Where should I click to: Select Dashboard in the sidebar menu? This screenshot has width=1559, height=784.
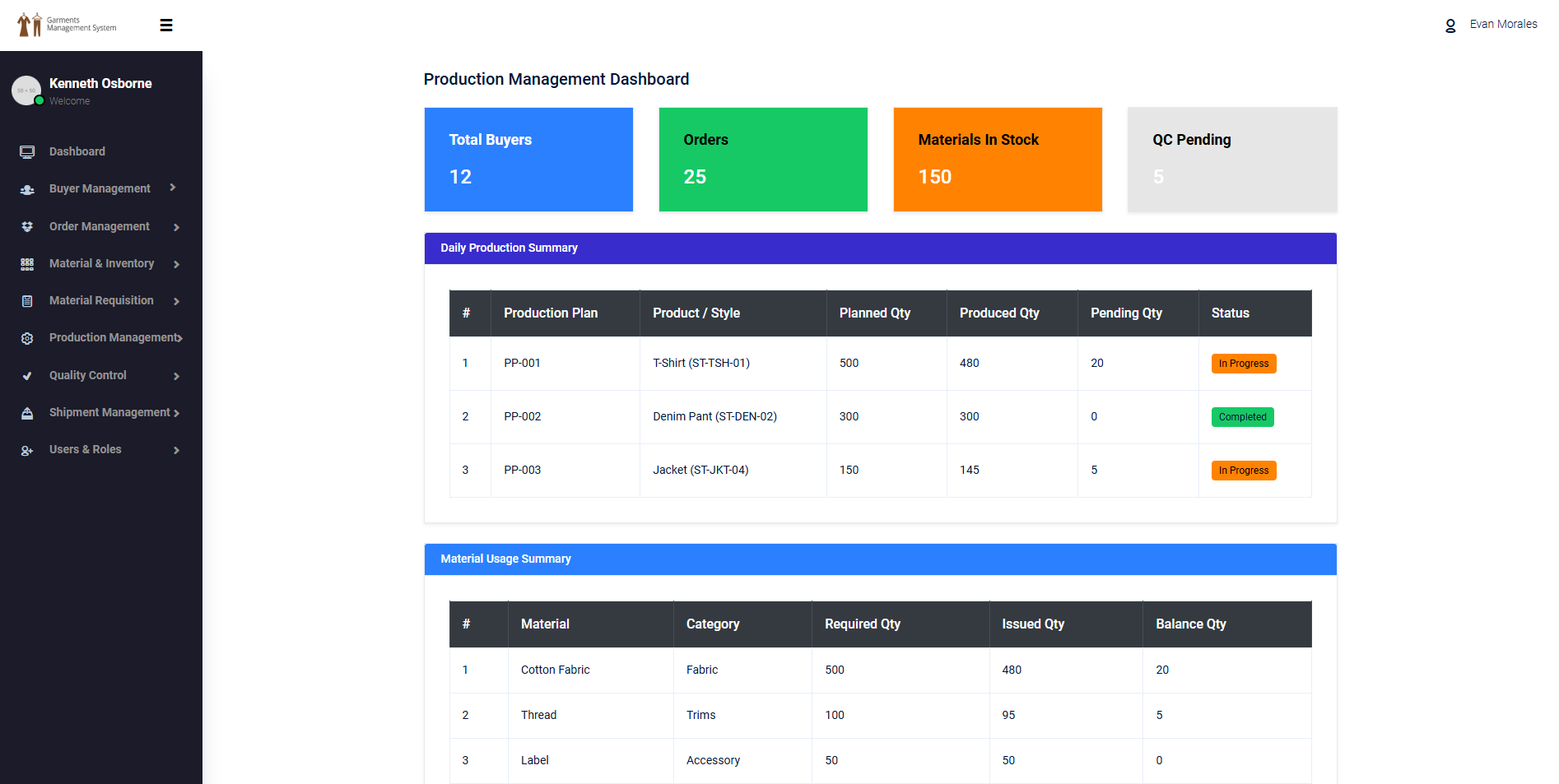coord(77,151)
